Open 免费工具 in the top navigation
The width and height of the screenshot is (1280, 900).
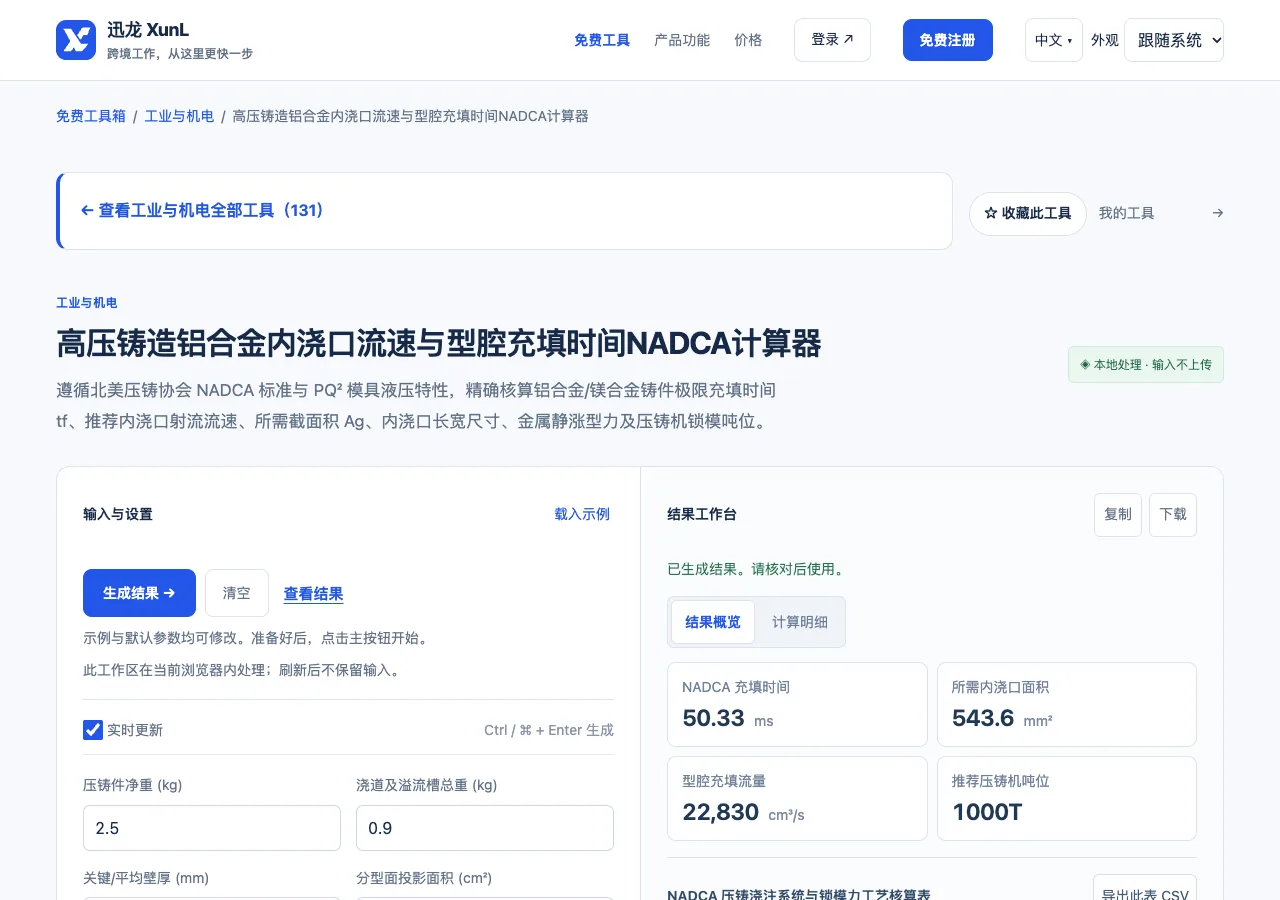[x=602, y=40]
